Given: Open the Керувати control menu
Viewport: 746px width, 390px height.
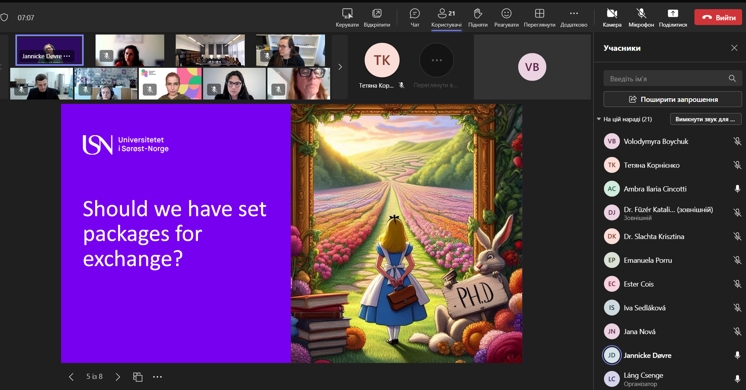Looking at the screenshot, I should 347,17.
